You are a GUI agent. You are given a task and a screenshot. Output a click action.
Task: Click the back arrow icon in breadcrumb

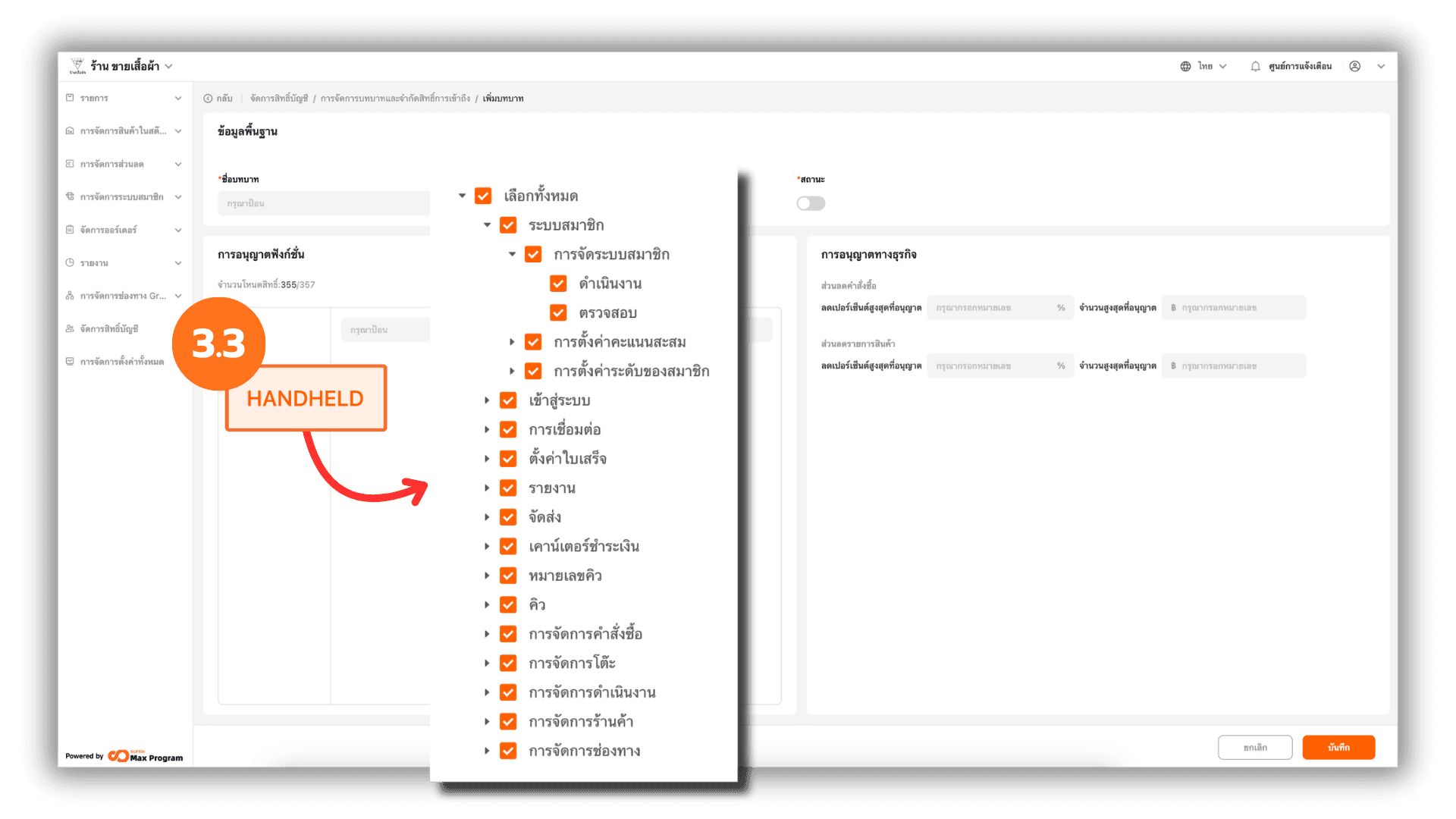(x=208, y=99)
